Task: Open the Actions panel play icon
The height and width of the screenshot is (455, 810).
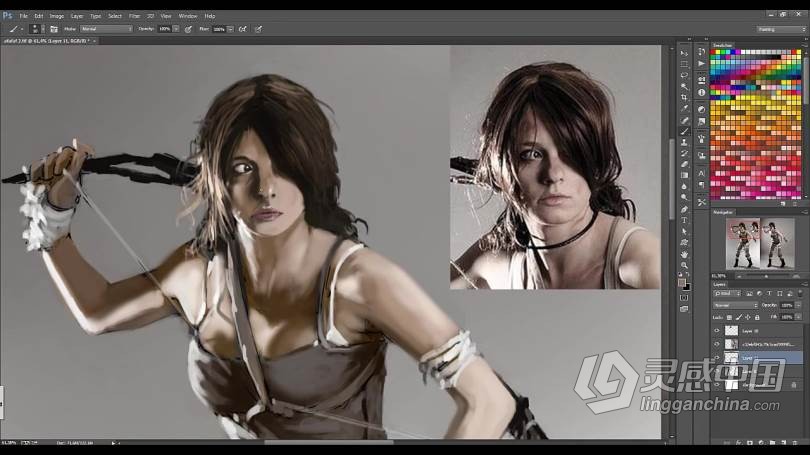Action: click(x=702, y=64)
